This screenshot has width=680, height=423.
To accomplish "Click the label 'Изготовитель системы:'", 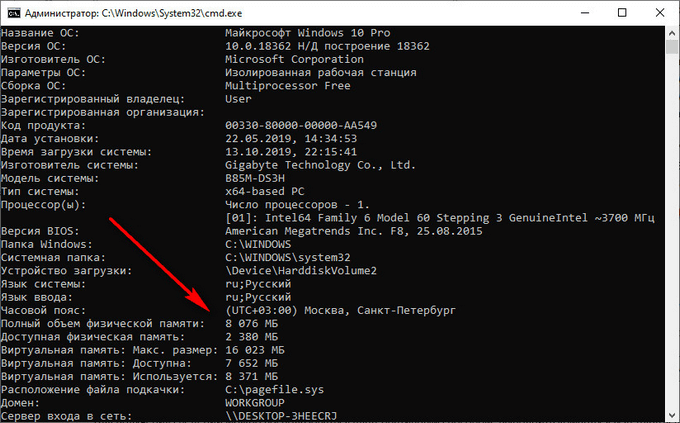I will click(x=69, y=165).
